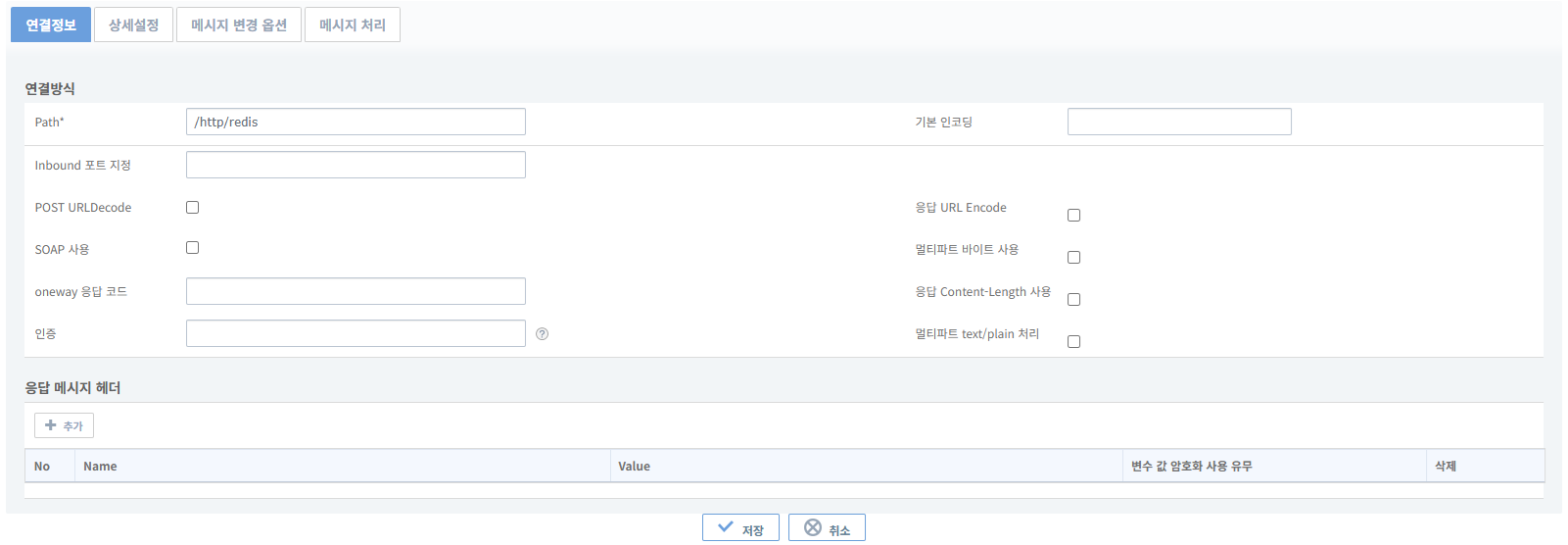The image size is (1568, 545).
Task: Enable 멀티파트 바이트 사용 checkbox
Action: point(1073,258)
